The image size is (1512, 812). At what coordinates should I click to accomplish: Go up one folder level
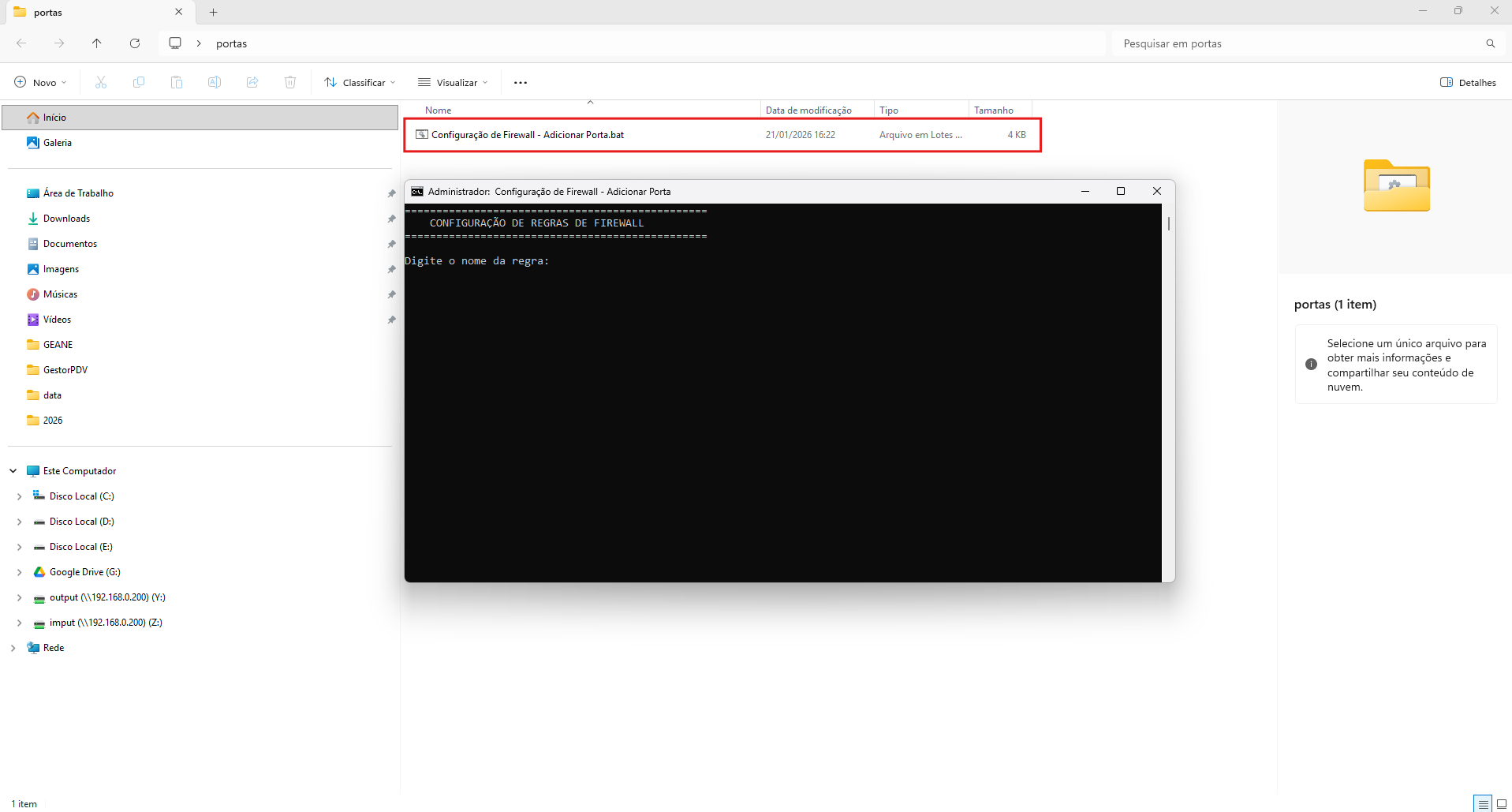point(97,43)
